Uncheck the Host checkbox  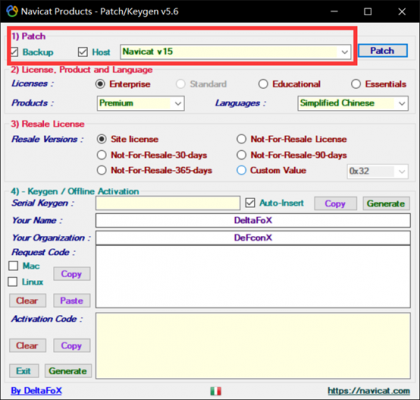82,52
